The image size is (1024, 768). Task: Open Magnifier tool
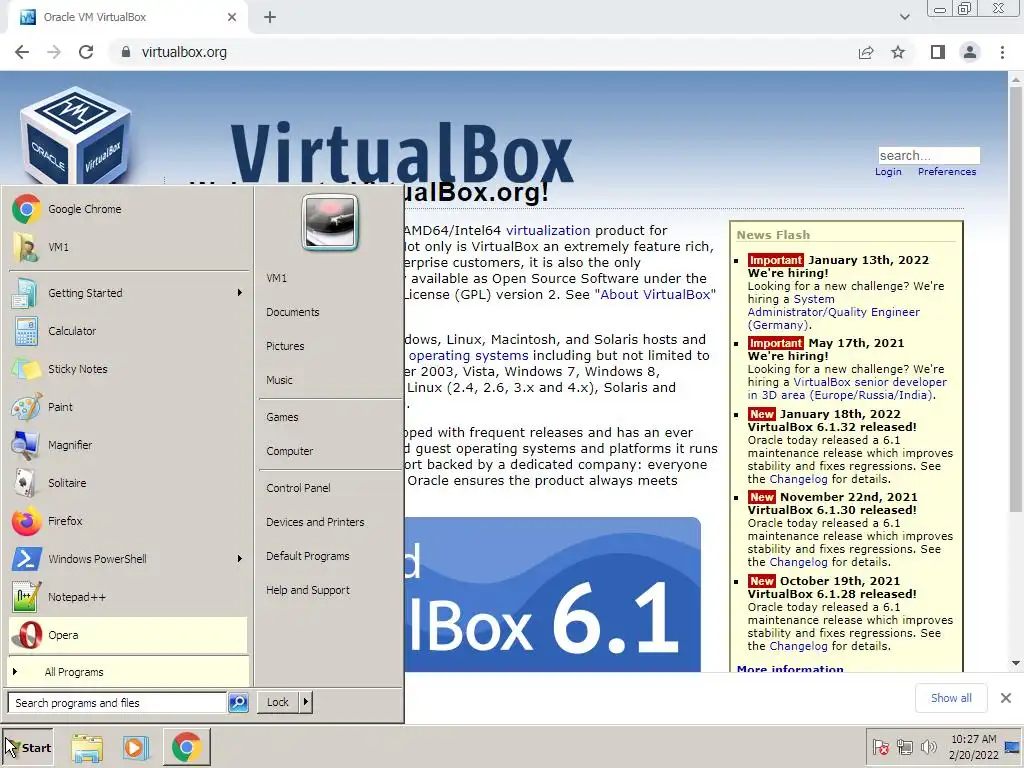point(128,445)
